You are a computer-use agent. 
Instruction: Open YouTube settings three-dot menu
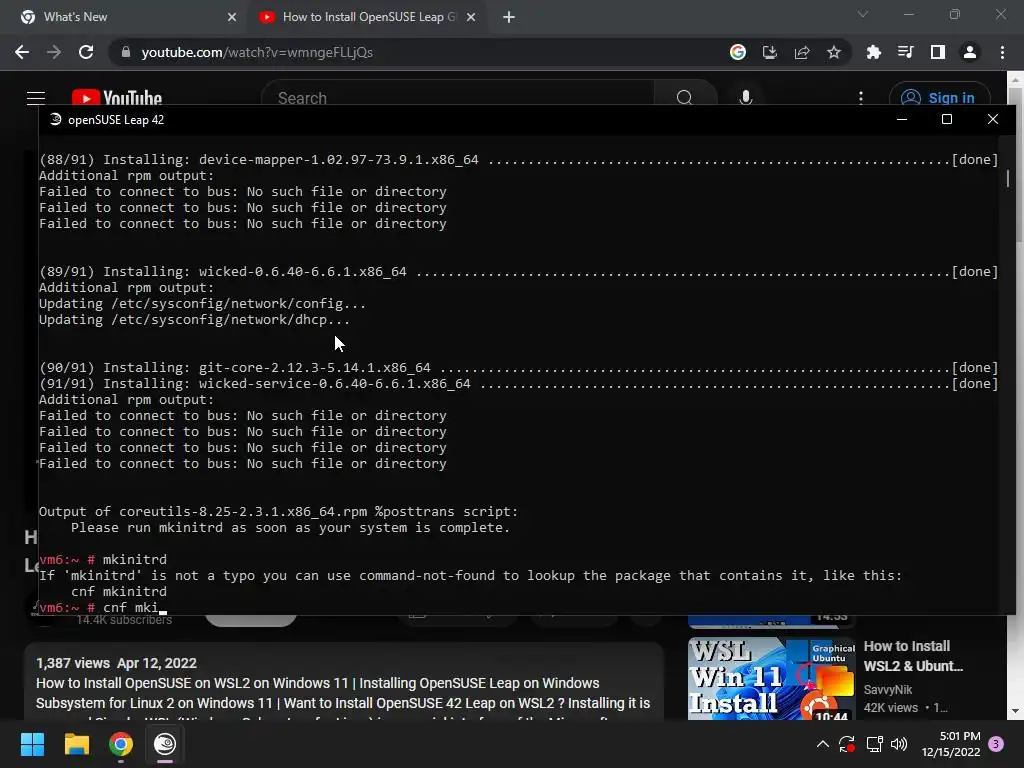(861, 98)
